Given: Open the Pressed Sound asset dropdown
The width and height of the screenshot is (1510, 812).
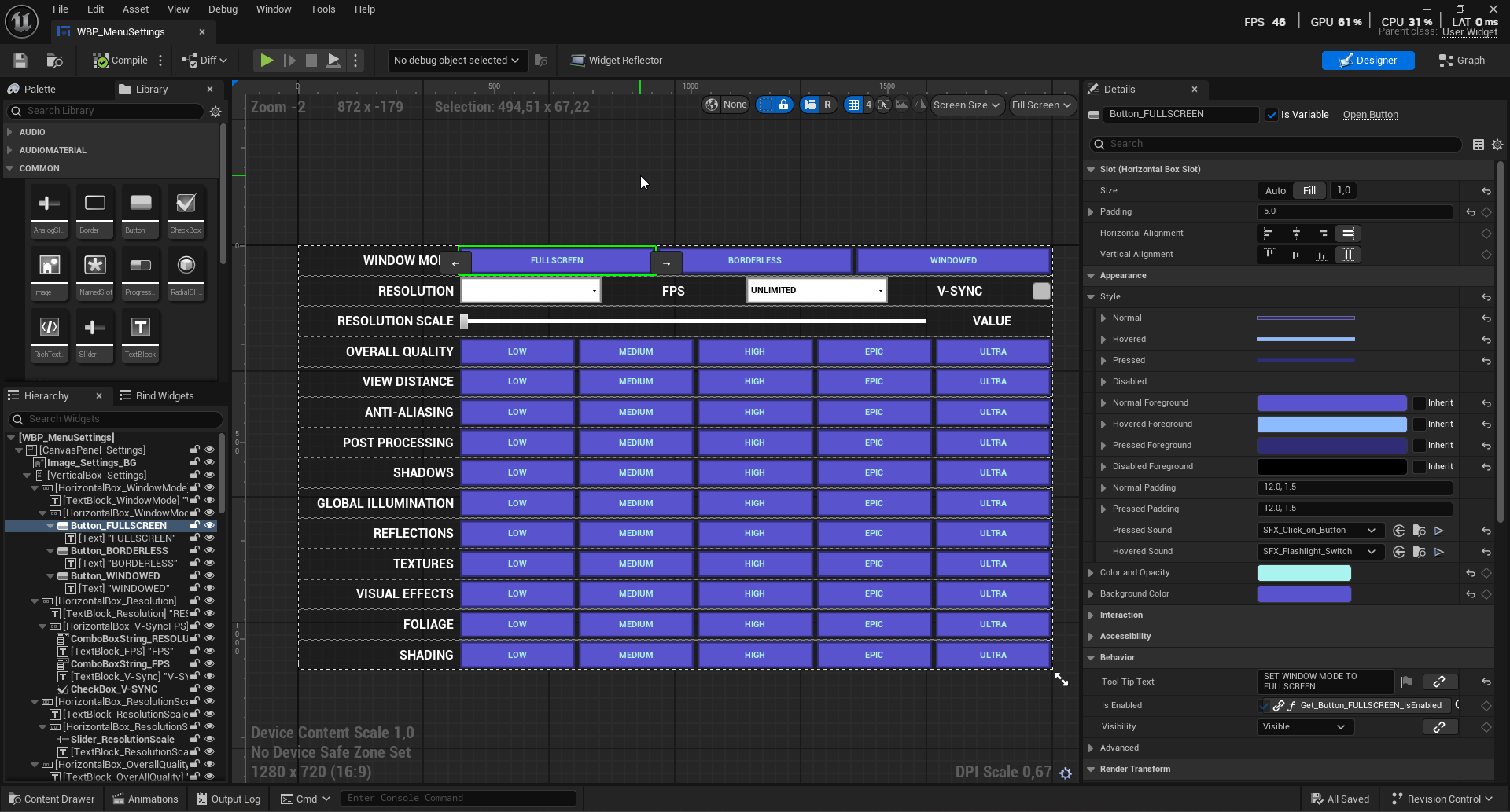Looking at the screenshot, I should 1320,531.
